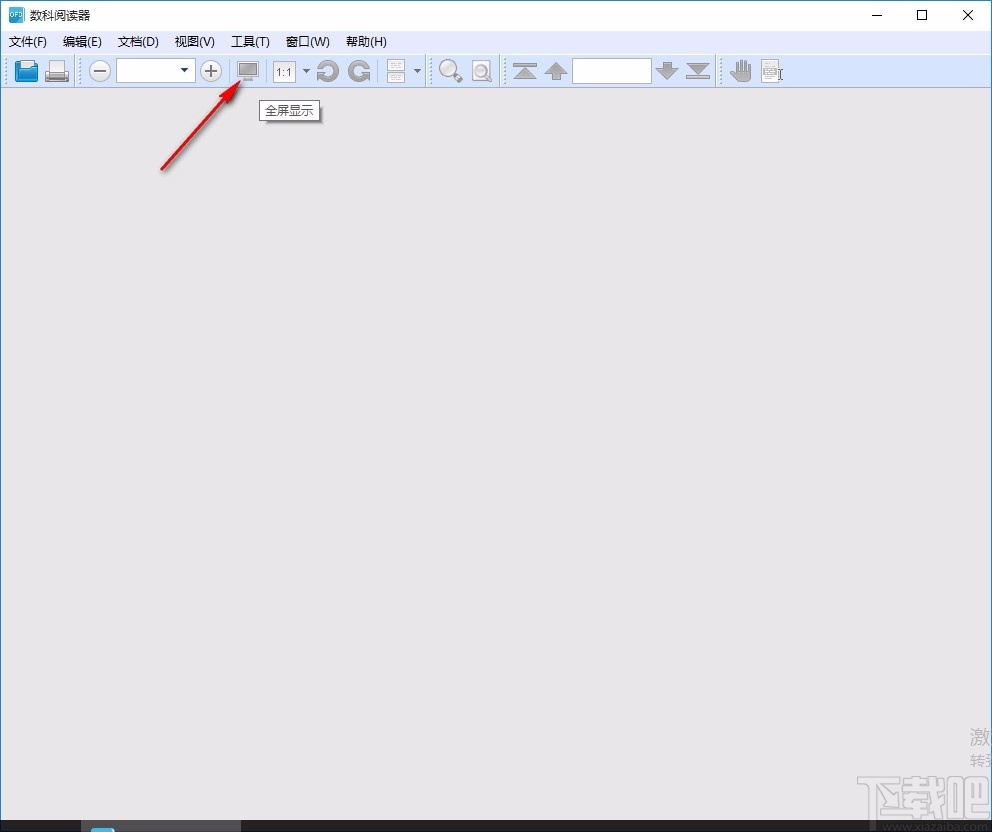Zoom in with the plus button

[x=211, y=71]
